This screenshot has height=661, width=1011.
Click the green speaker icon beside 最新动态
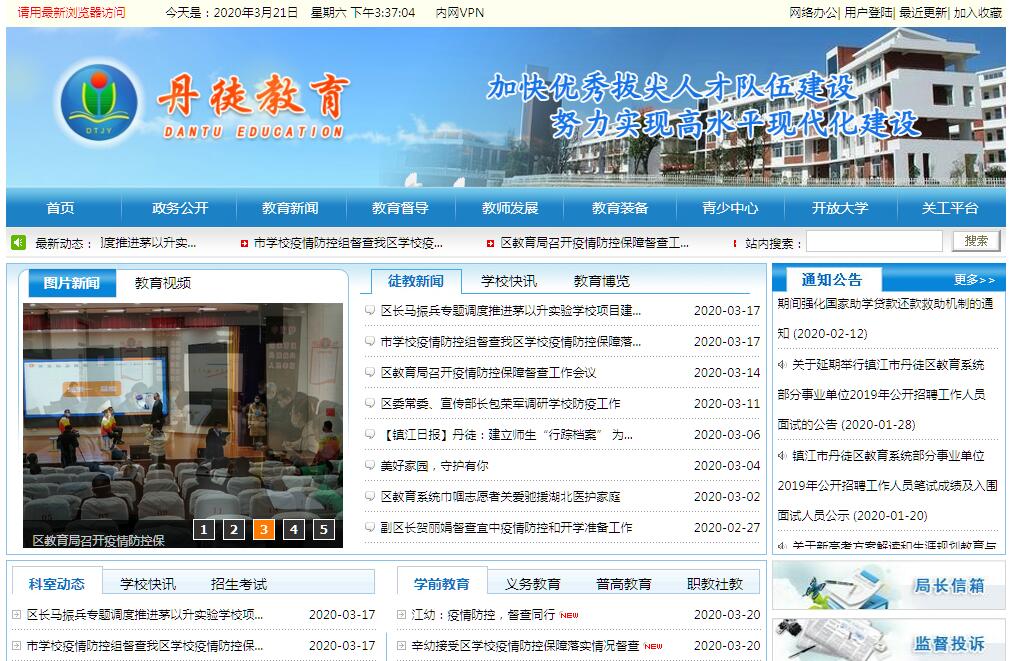tap(18, 242)
